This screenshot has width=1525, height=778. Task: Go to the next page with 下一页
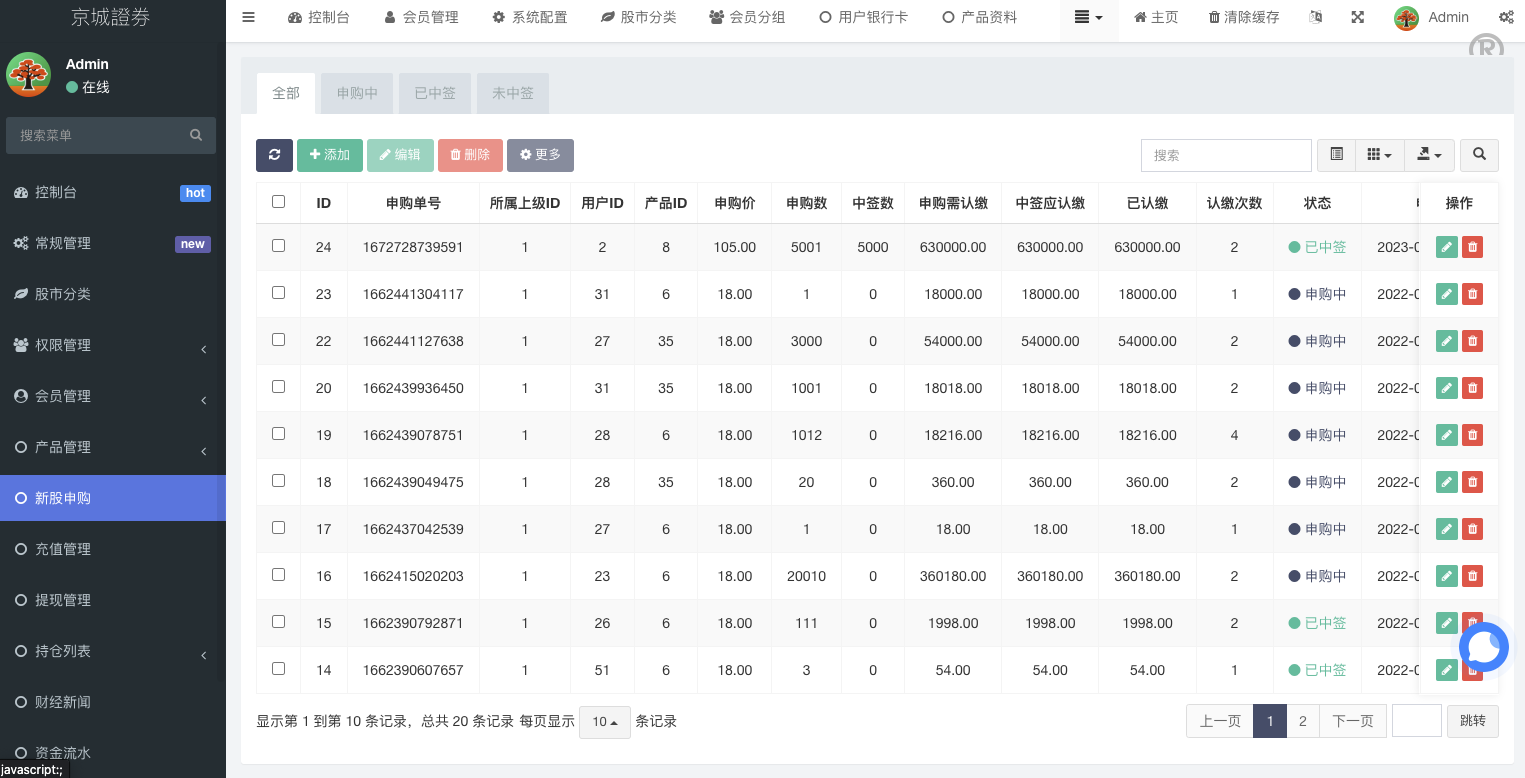pos(1352,721)
